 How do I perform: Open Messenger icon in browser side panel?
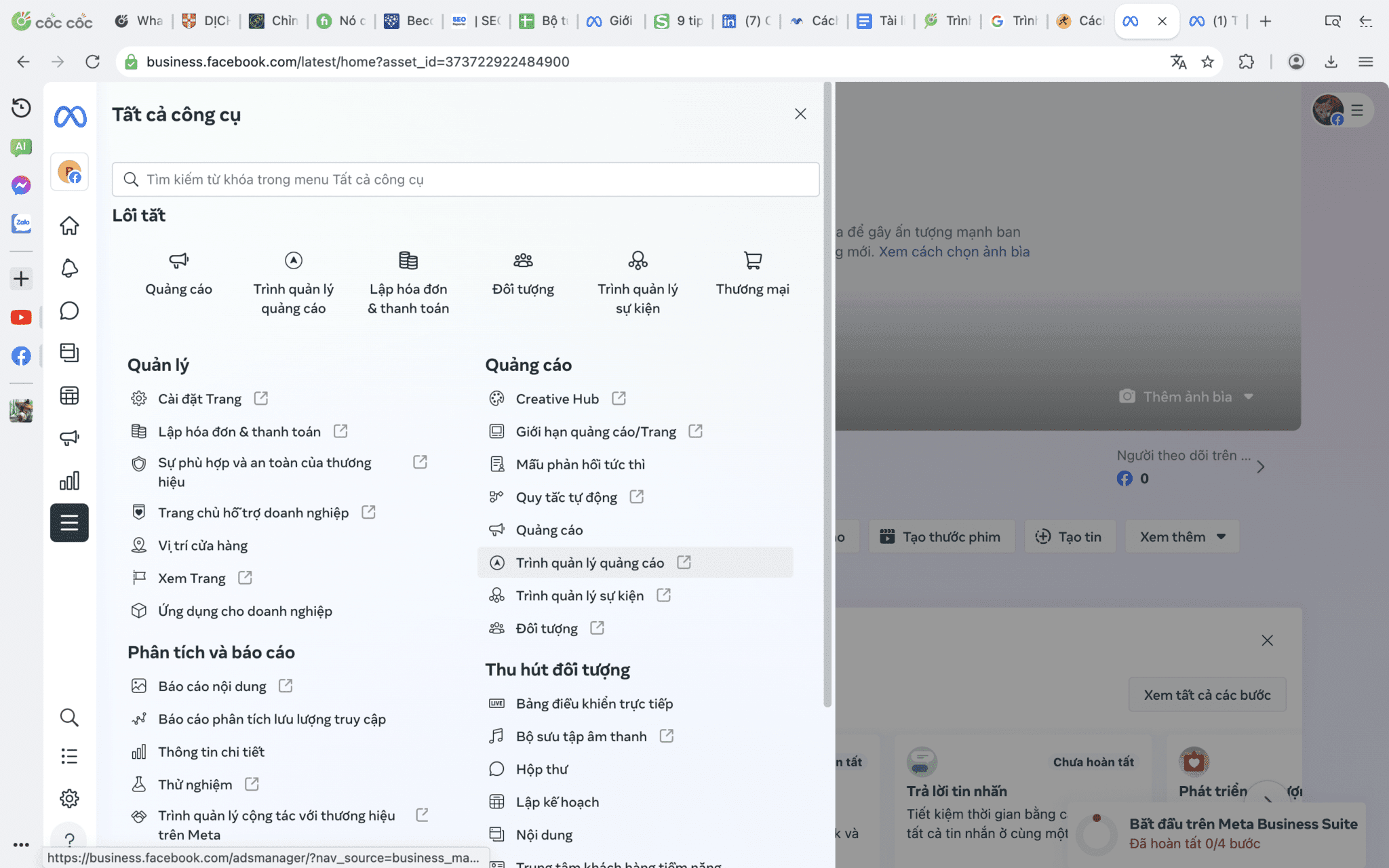[x=21, y=185]
